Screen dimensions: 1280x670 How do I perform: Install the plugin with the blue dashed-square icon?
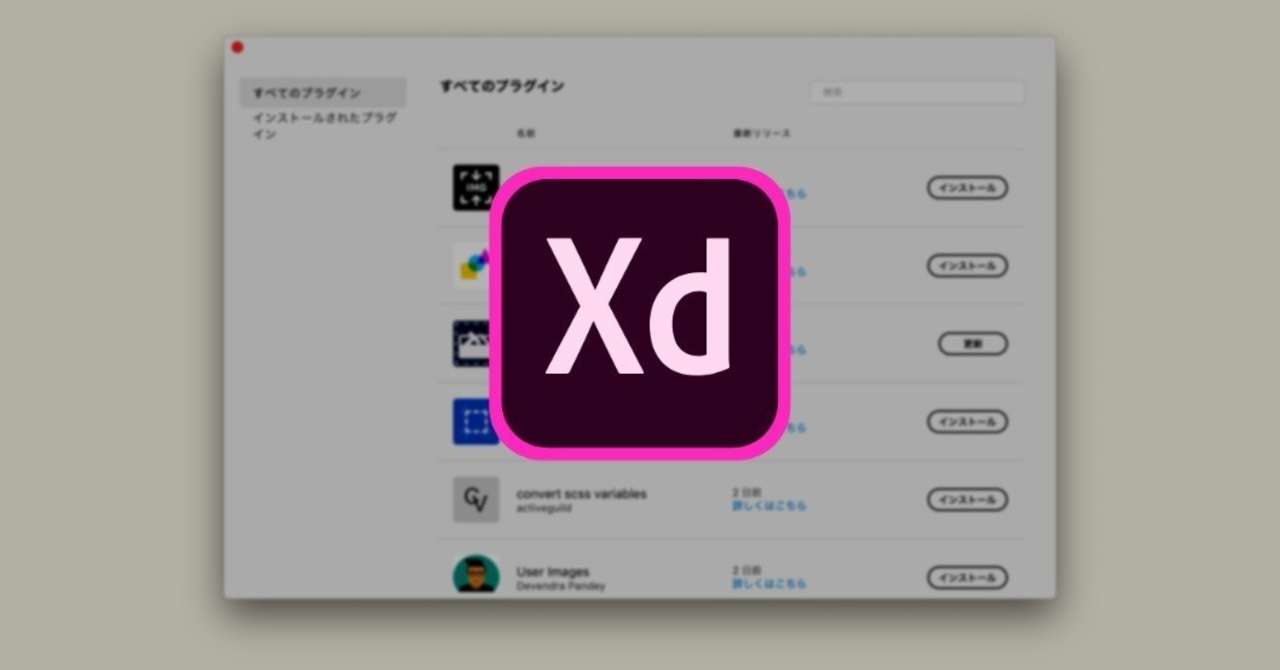(x=967, y=422)
